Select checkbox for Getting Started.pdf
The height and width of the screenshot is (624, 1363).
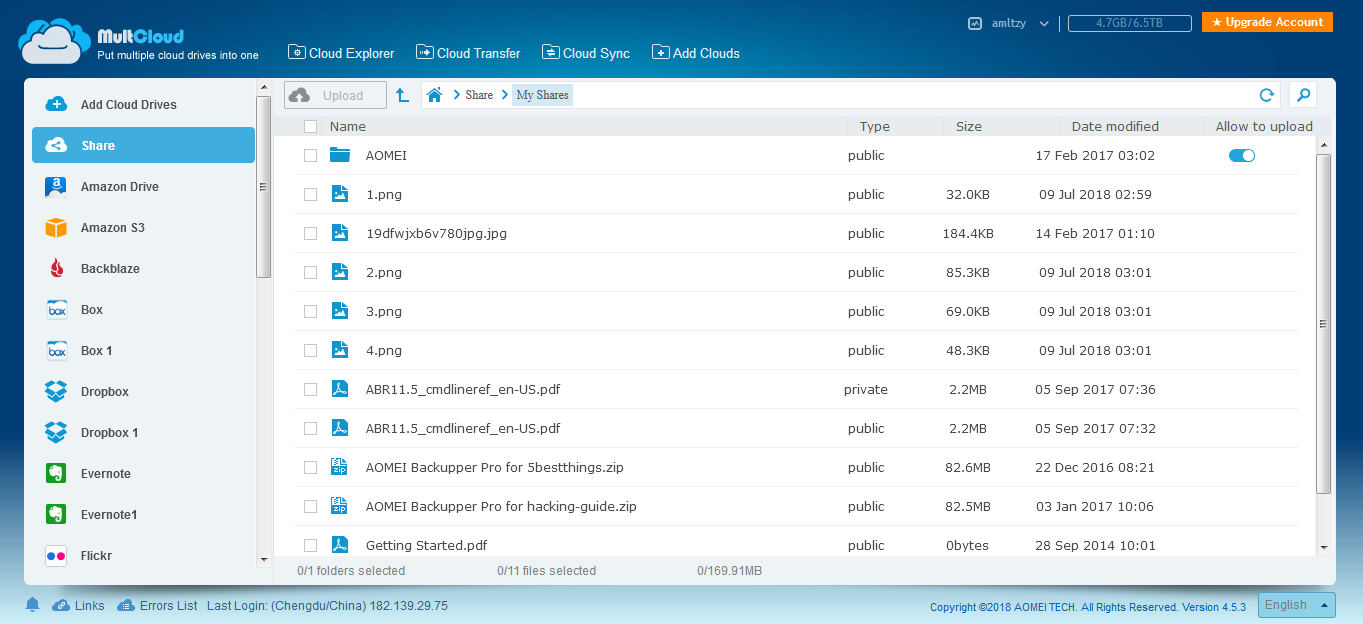click(311, 545)
